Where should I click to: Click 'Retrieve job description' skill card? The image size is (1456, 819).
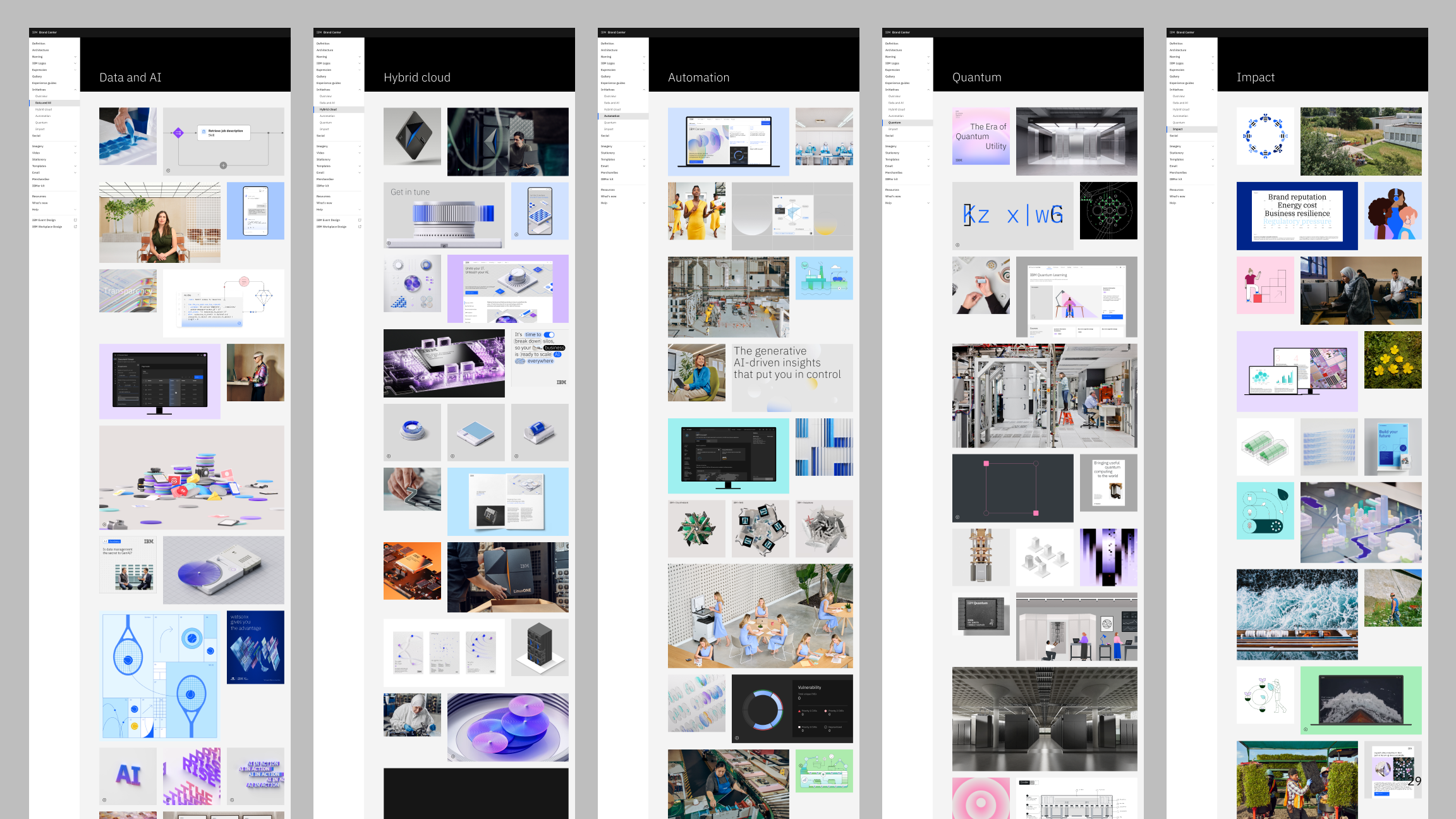224,133
